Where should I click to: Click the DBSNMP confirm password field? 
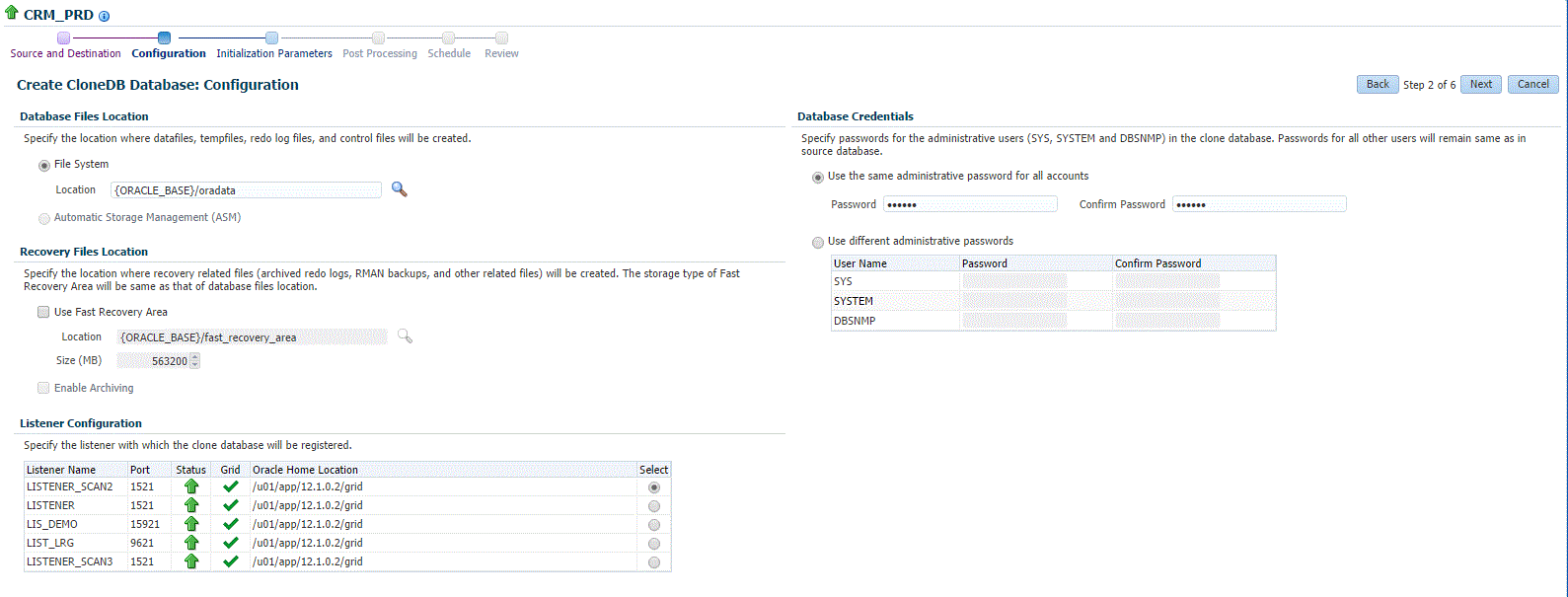pos(1167,321)
